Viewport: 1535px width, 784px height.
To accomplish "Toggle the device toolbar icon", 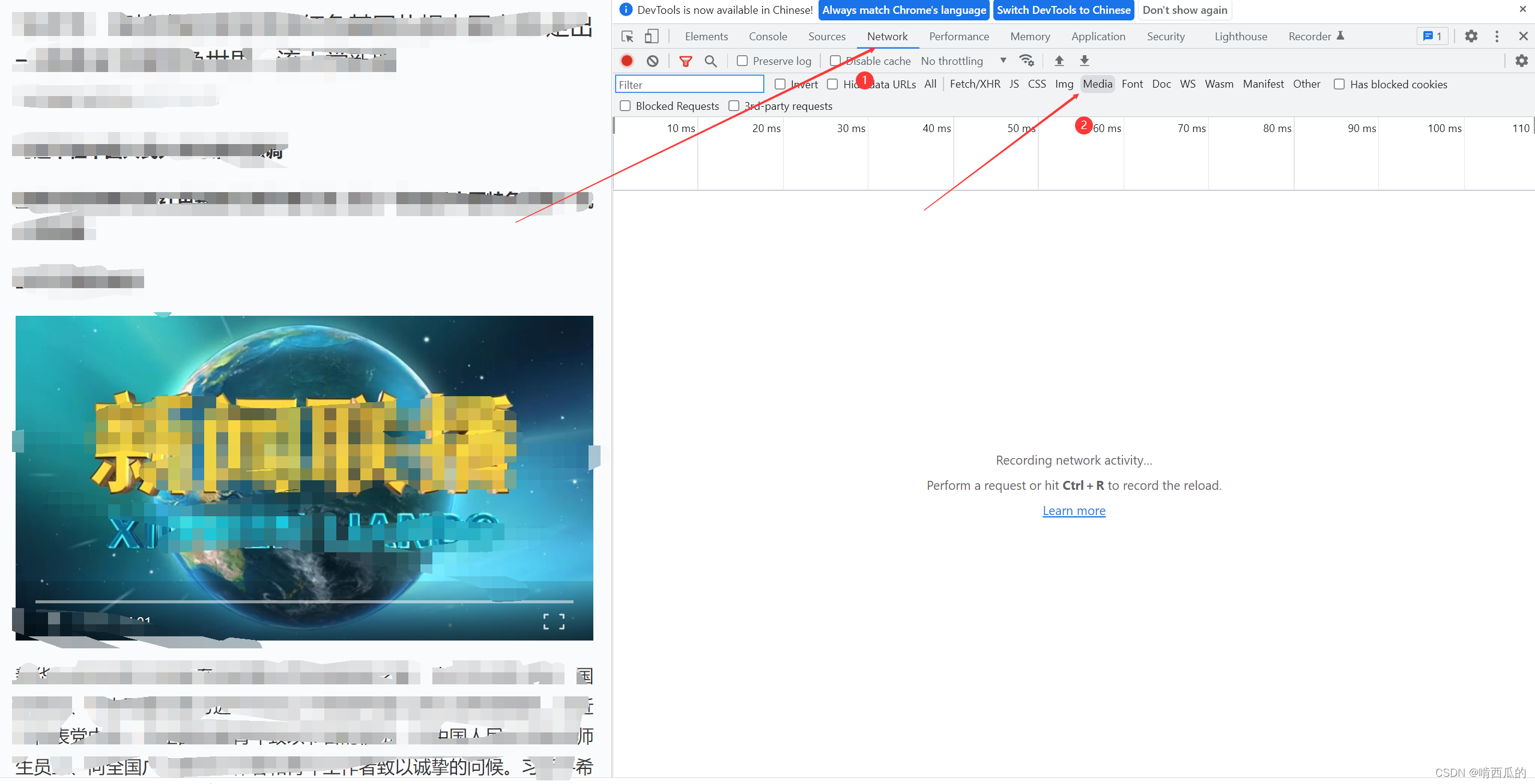I will pos(652,37).
